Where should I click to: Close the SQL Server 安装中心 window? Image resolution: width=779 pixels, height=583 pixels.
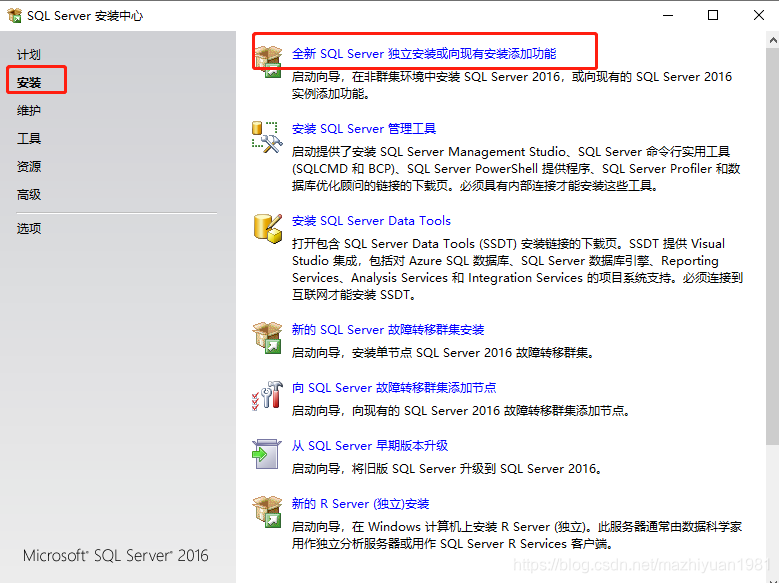(x=759, y=15)
